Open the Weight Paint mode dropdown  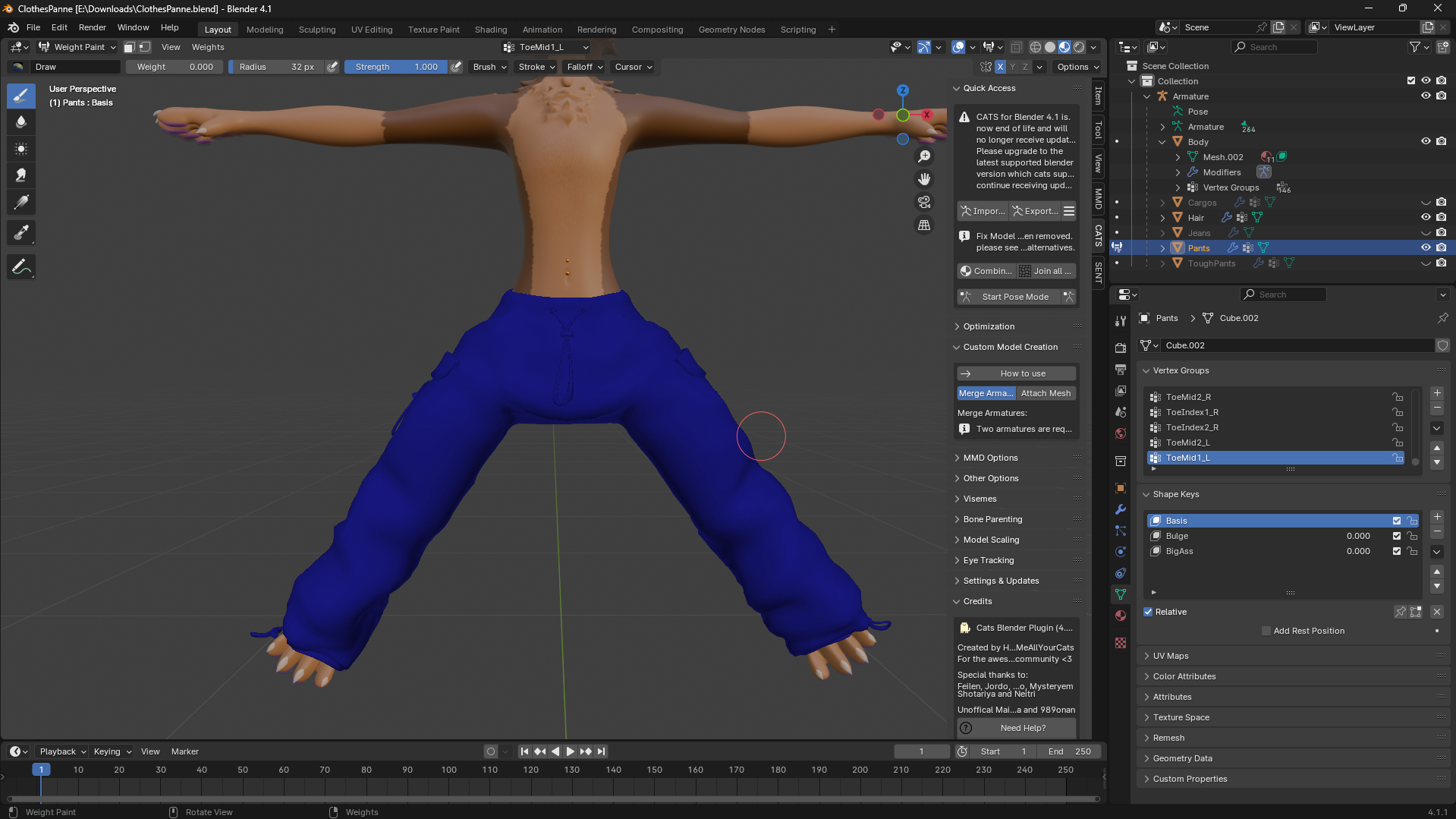point(77,47)
